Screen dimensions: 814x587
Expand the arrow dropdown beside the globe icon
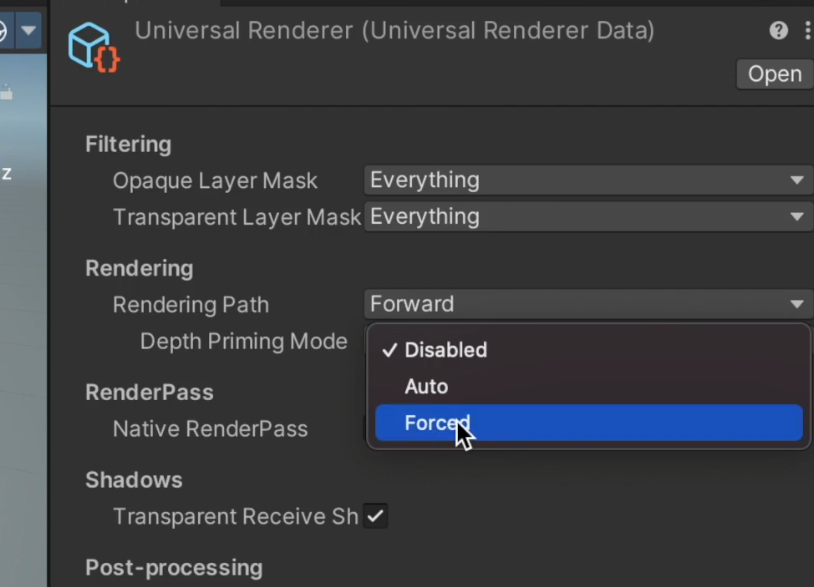point(29,31)
